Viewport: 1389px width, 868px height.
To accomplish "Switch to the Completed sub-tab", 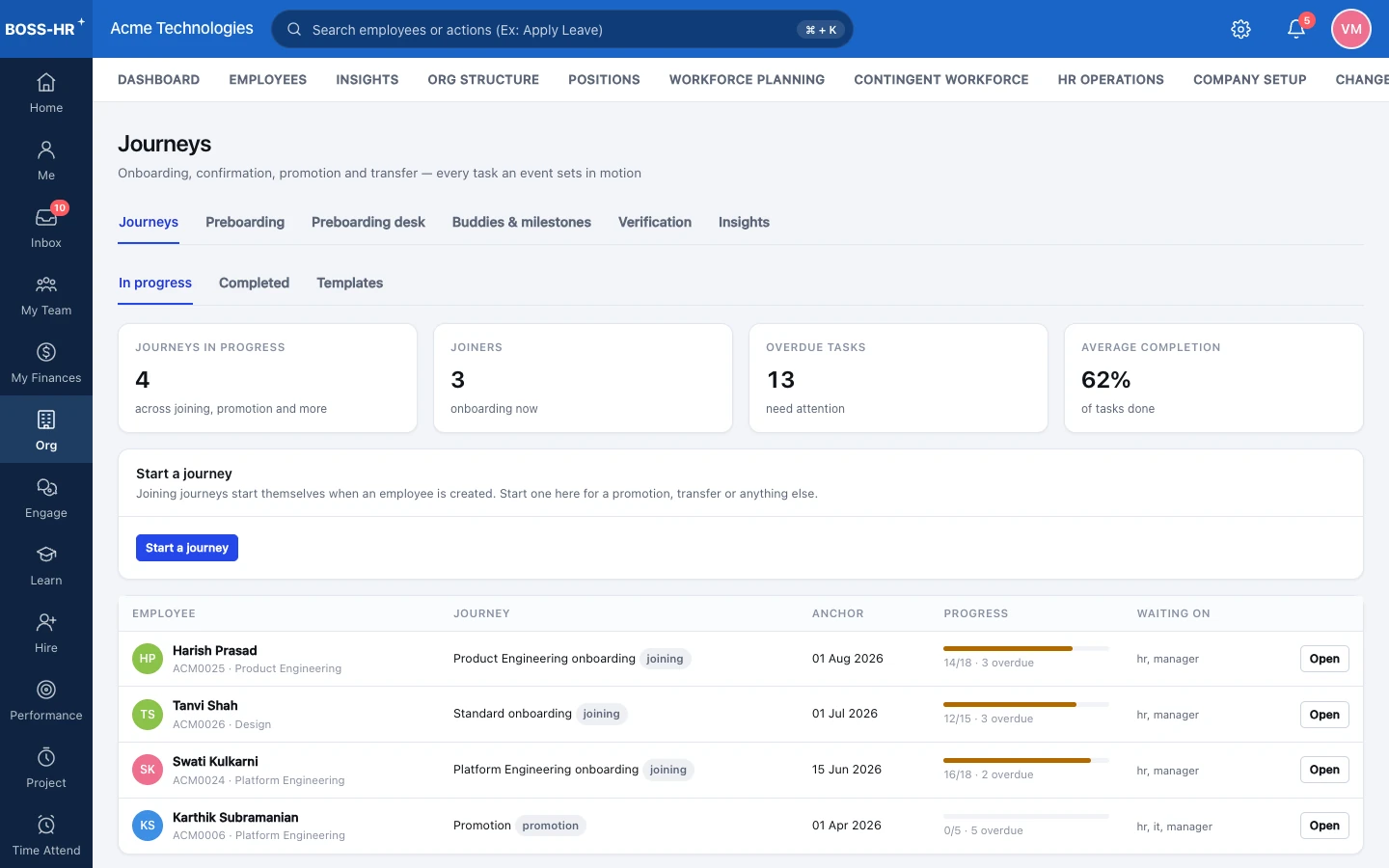I will (254, 283).
